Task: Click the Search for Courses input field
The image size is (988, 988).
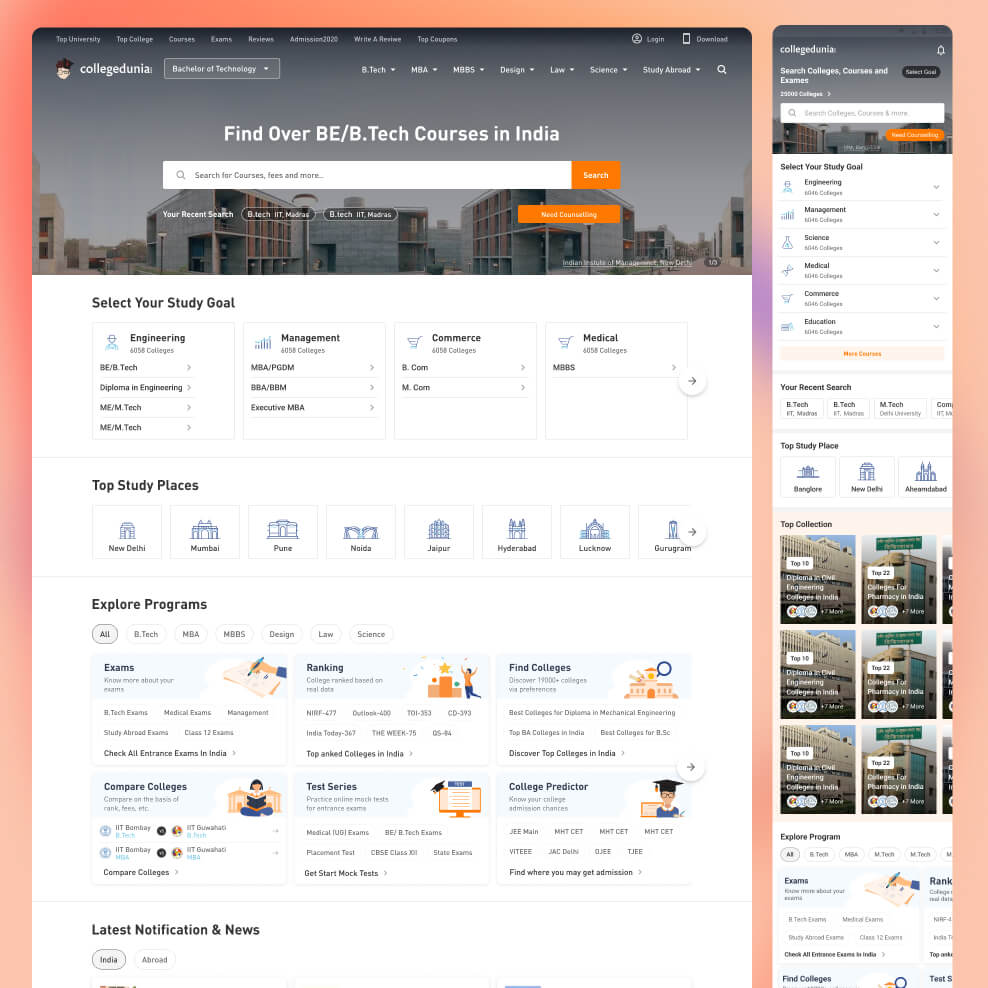Action: (367, 175)
